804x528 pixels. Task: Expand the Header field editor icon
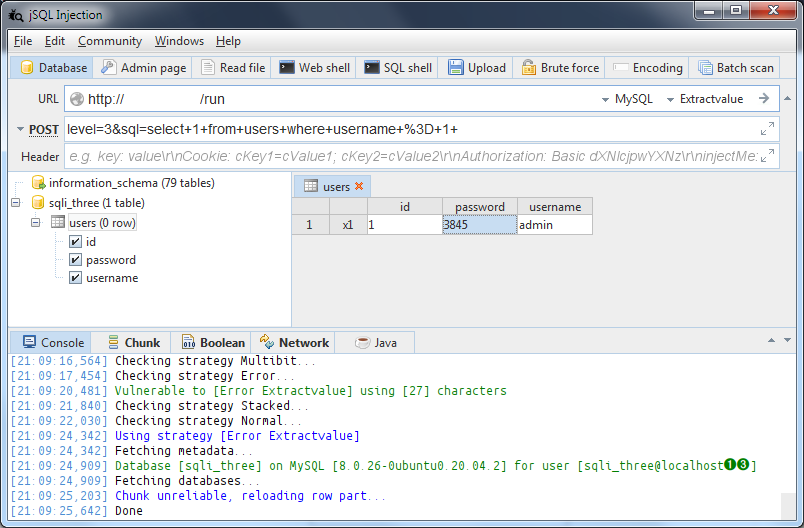pyautogui.click(x=767, y=155)
